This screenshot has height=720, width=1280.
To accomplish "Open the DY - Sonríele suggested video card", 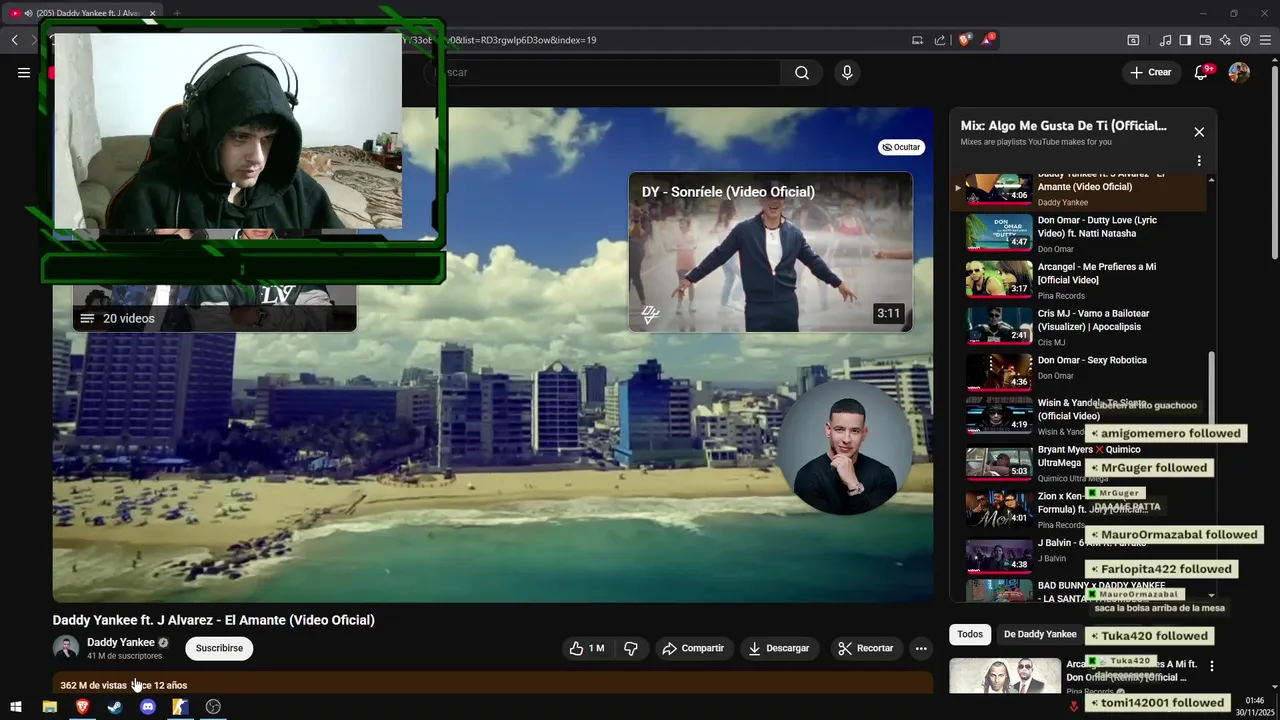I will coord(770,252).
